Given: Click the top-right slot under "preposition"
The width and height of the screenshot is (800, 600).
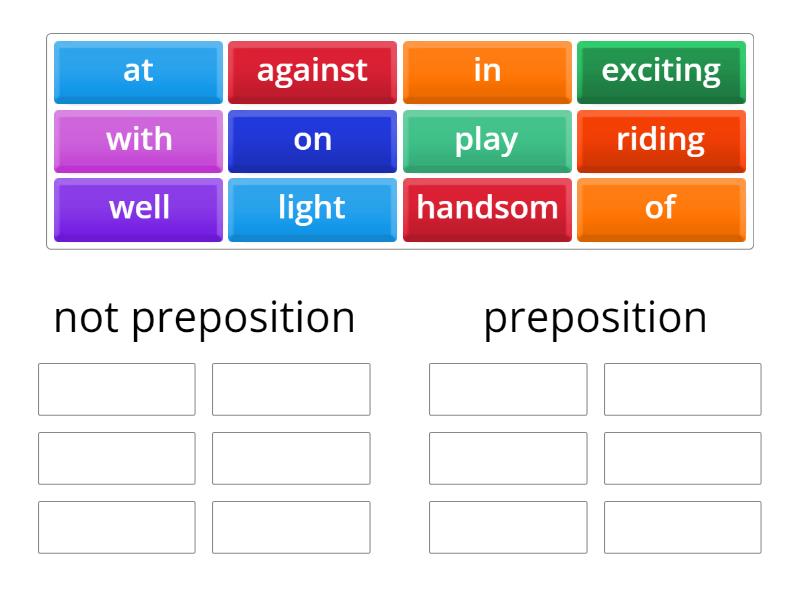Looking at the screenshot, I should (682, 389).
